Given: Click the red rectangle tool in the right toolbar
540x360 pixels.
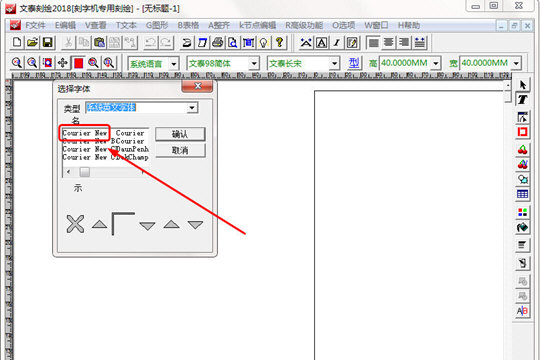Looking at the screenshot, I should (522, 132).
